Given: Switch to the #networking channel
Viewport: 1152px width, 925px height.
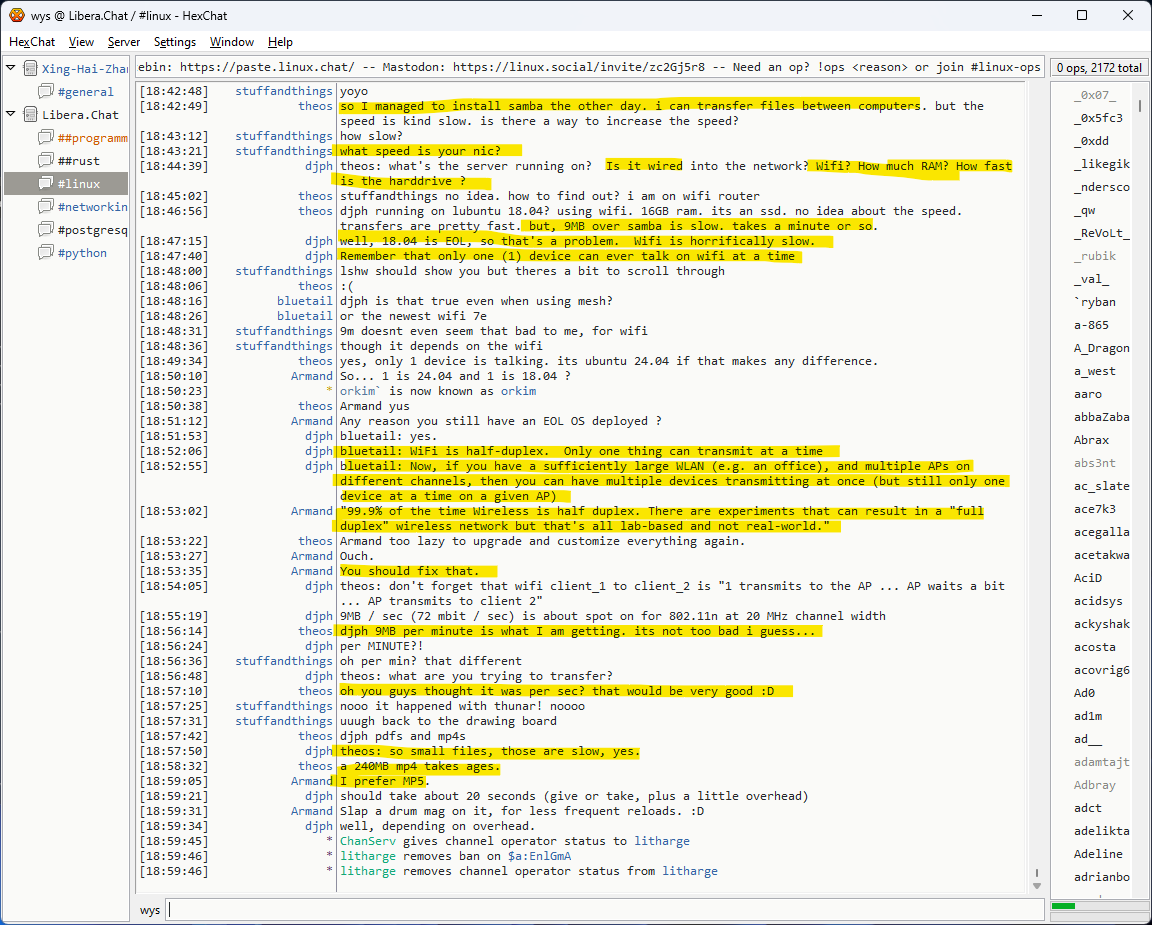Looking at the screenshot, I should (x=92, y=207).
